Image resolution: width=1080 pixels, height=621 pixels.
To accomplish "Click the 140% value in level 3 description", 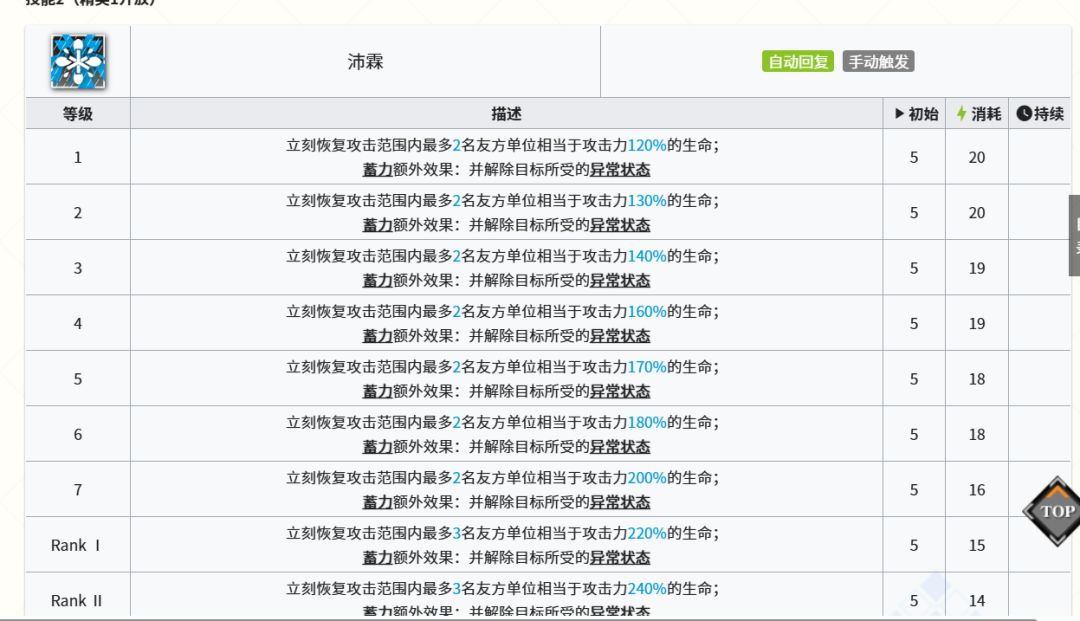I will coord(647,256).
